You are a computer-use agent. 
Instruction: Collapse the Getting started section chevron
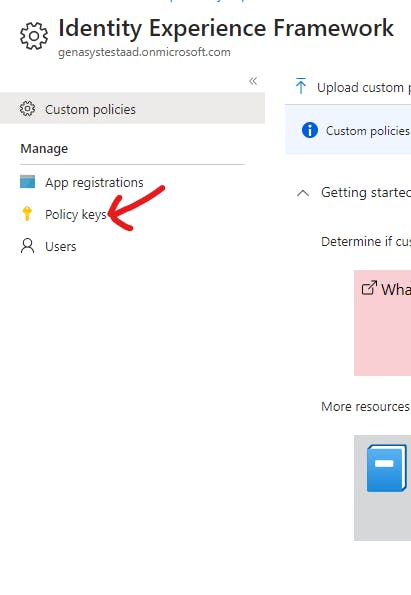click(303, 193)
